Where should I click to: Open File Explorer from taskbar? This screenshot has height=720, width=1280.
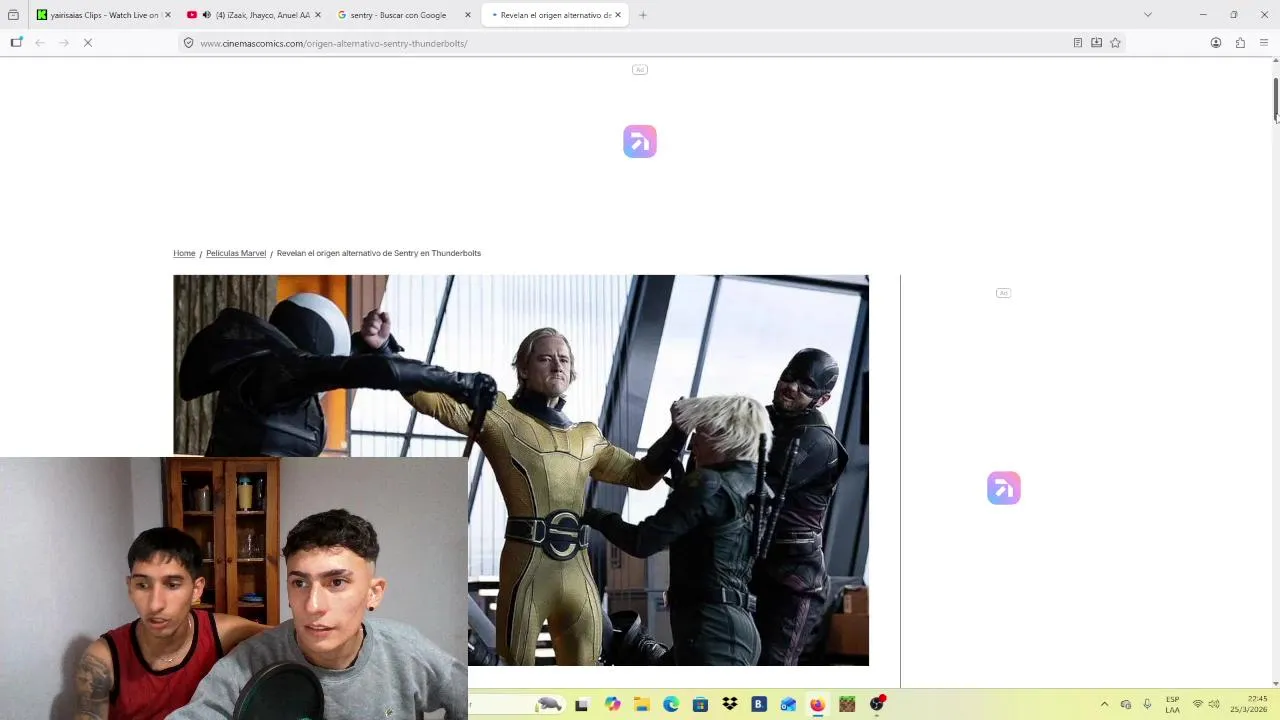point(641,704)
